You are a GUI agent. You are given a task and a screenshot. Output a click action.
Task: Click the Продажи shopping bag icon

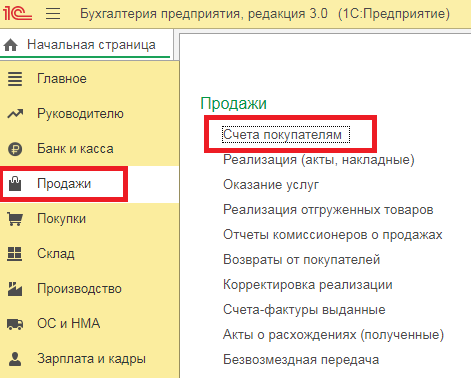(x=15, y=184)
